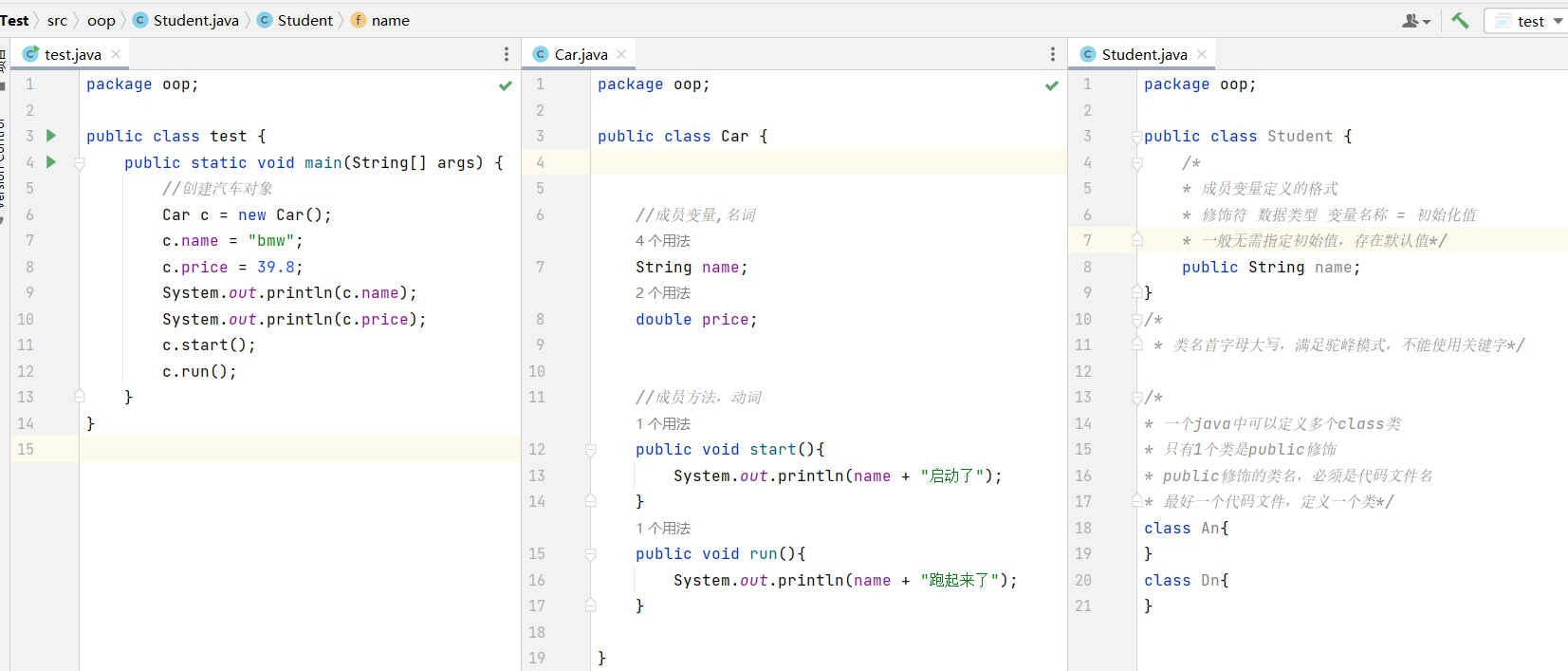
Task: Collapse the Student class fold marker
Action: click(x=1136, y=137)
